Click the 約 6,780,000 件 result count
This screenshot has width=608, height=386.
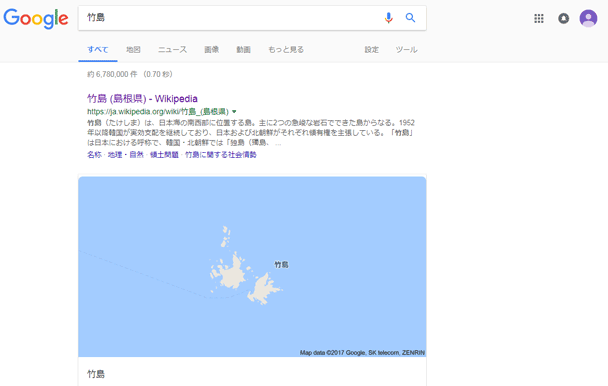tap(112, 74)
